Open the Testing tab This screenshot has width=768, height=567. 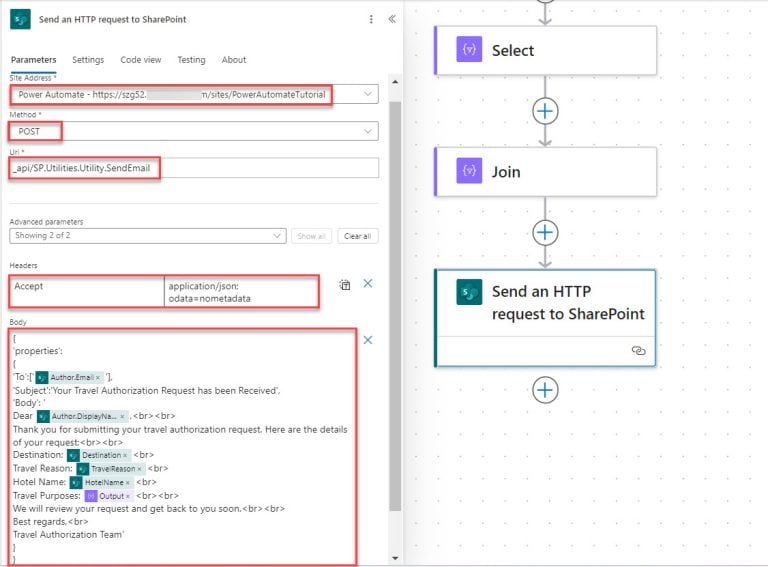[x=191, y=60]
